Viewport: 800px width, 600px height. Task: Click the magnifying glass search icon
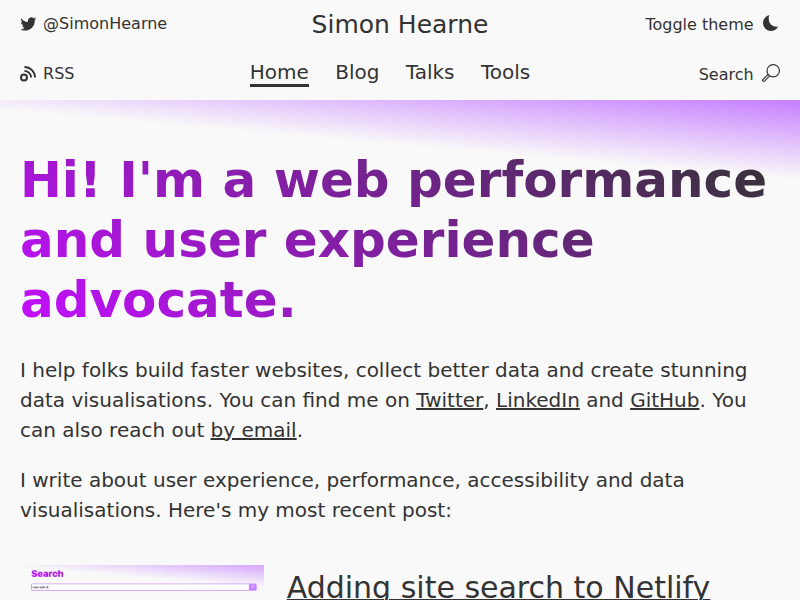click(x=771, y=73)
